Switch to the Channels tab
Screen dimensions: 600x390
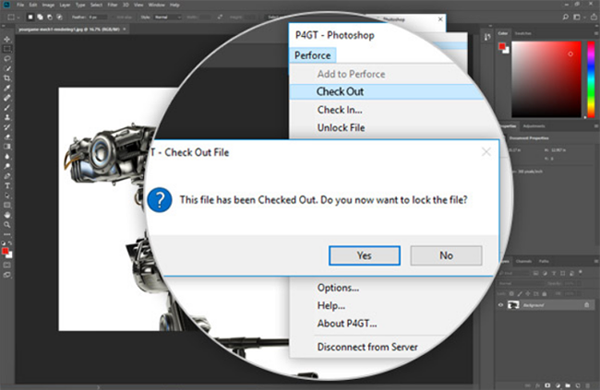click(x=523, y=261)
